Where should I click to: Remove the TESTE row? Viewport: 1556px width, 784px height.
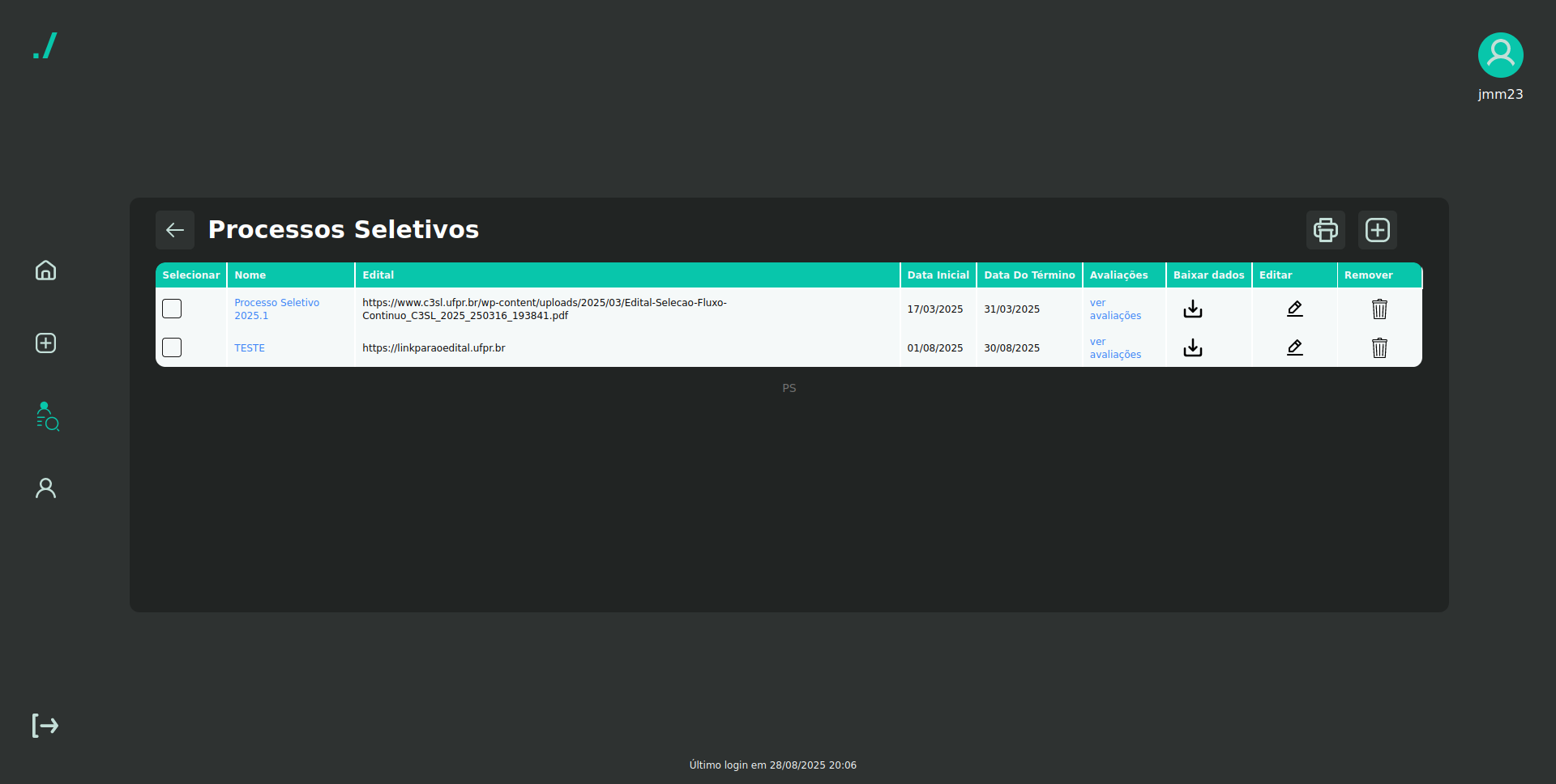pyautogui.click(x=1379, y=347)
